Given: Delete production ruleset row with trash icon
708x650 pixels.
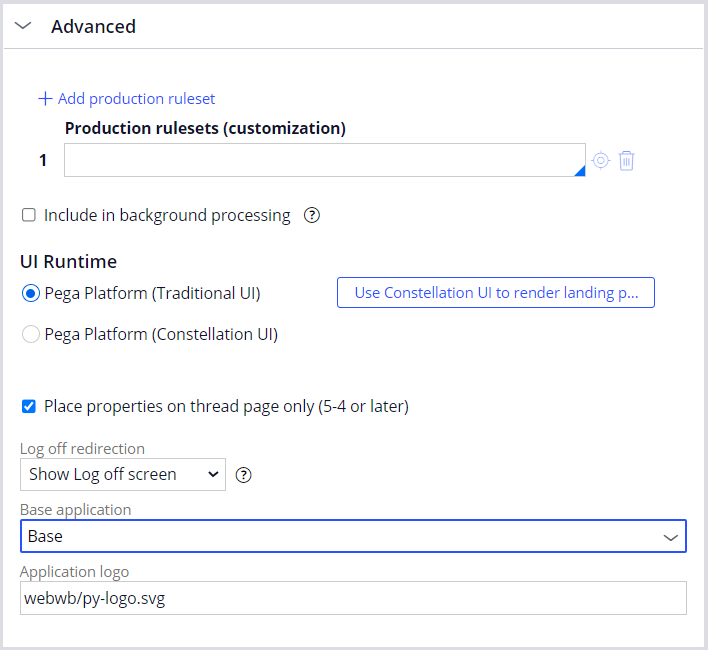Looking at the screenshot, I should [x=627, y=160].
